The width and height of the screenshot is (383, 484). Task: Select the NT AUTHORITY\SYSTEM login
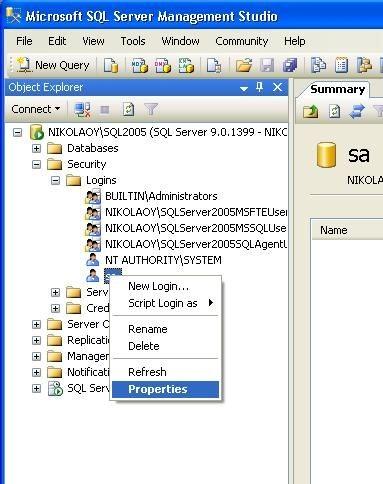163,260
